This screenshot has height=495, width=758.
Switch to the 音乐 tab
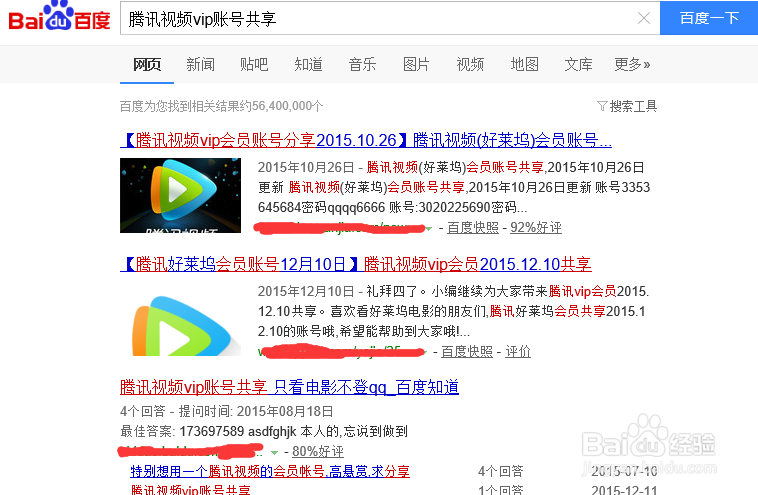362,64
